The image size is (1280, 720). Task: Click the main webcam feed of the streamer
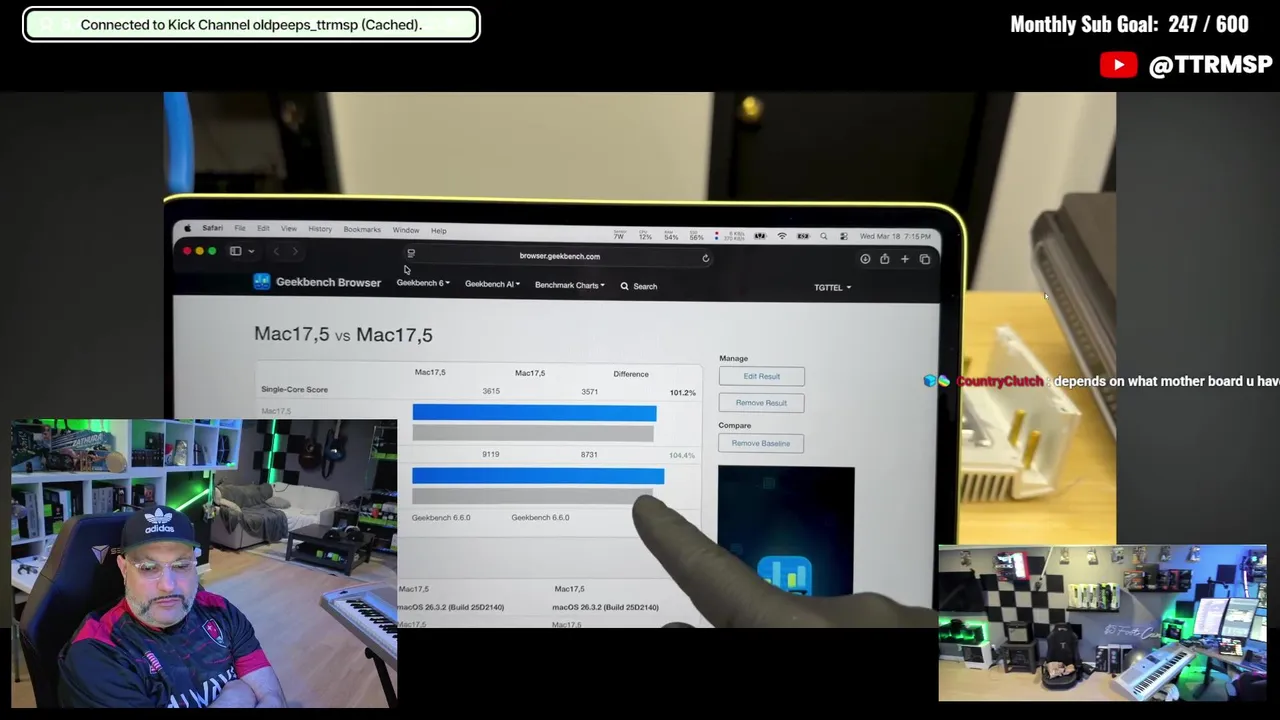[204, 563]
